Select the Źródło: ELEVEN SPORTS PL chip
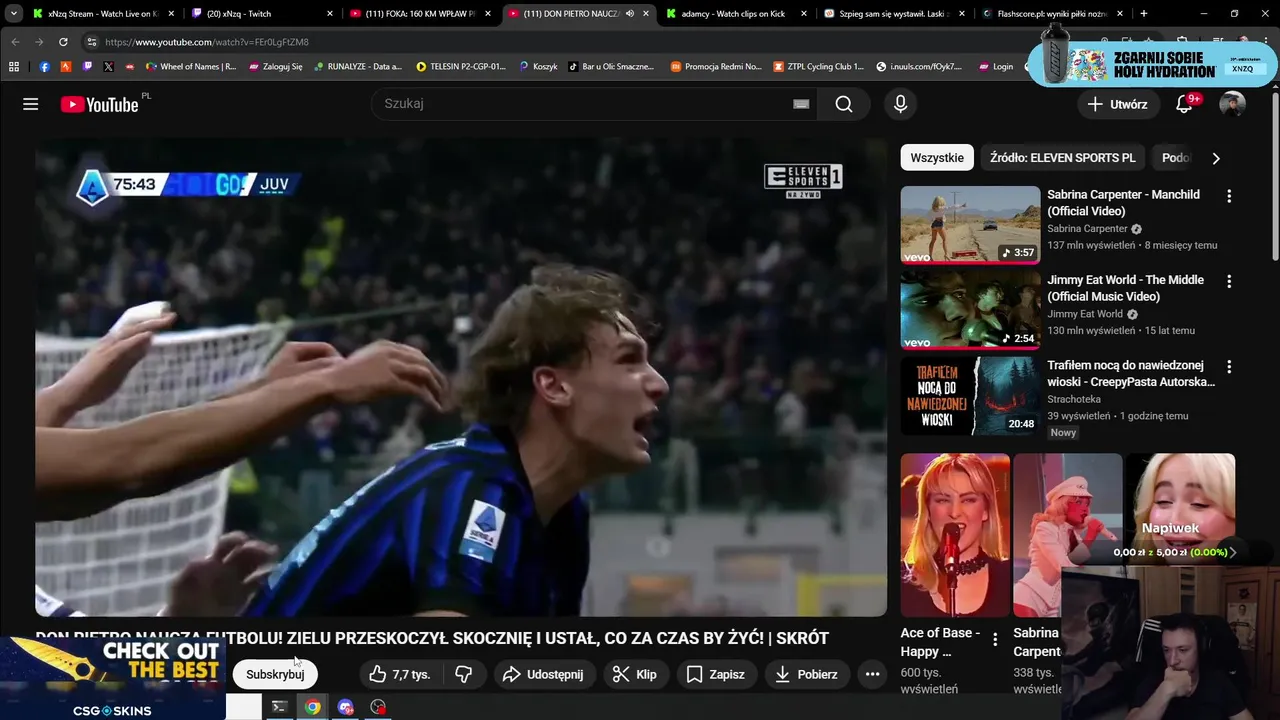This screenshot has height=720, width=1280. pos(1063,158)
